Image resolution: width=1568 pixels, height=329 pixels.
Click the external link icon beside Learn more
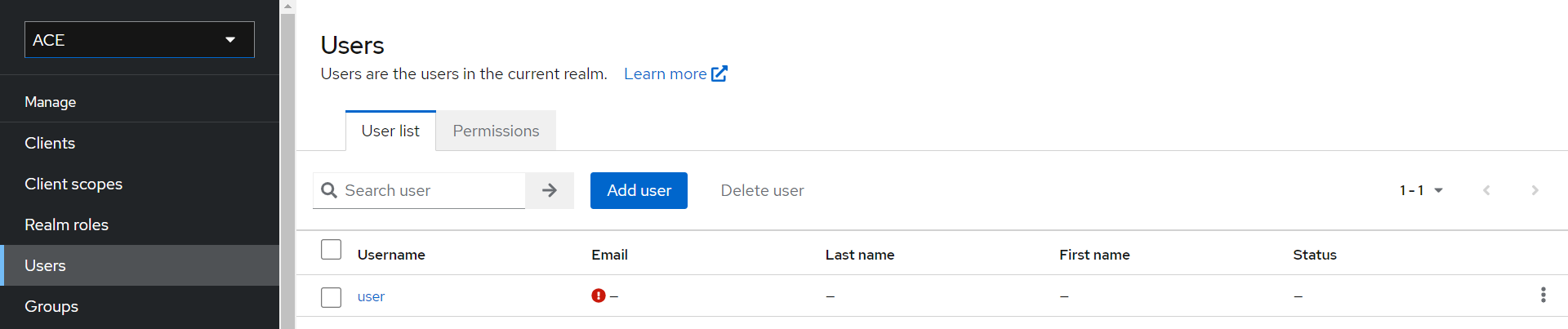[719, 73]
